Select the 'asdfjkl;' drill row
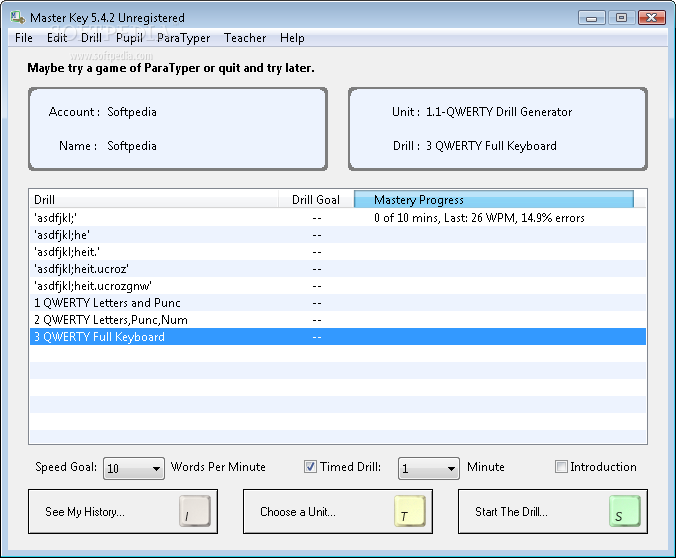The image size is (676, 558). coord(338,218)
